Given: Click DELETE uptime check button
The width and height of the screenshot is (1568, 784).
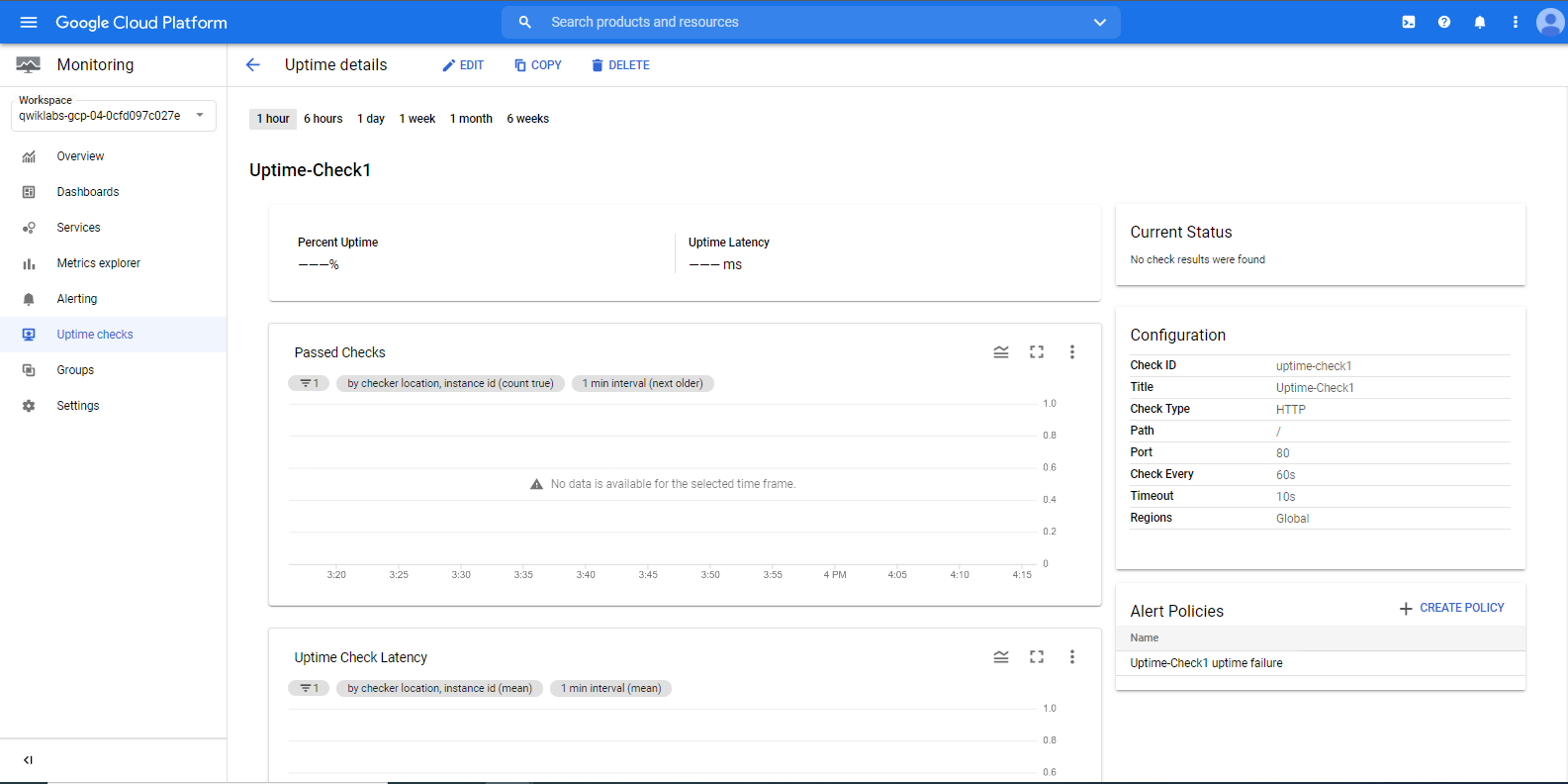Looking at the screenshot, I should (620, 65).
